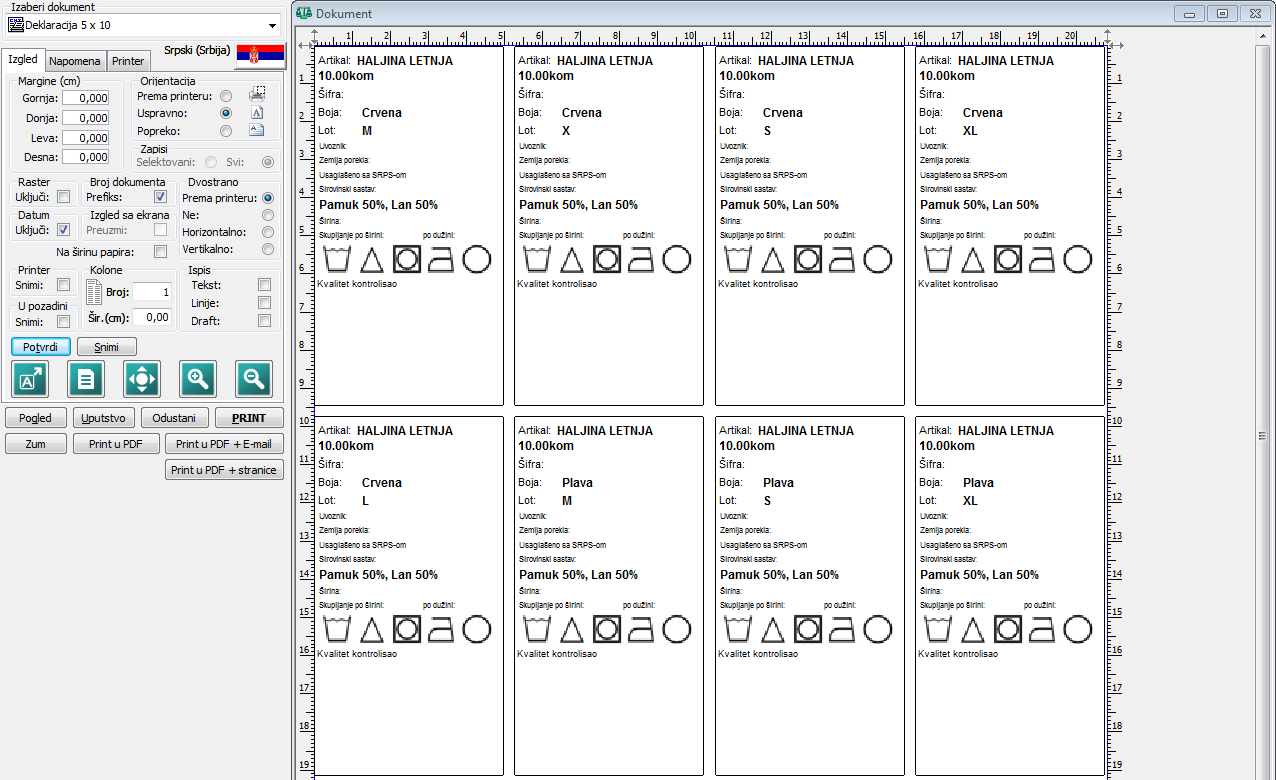This screenshot has height=780, width=1276.
Task: Open the Izaberi dokument dropdown
Action: click(273, 25)
